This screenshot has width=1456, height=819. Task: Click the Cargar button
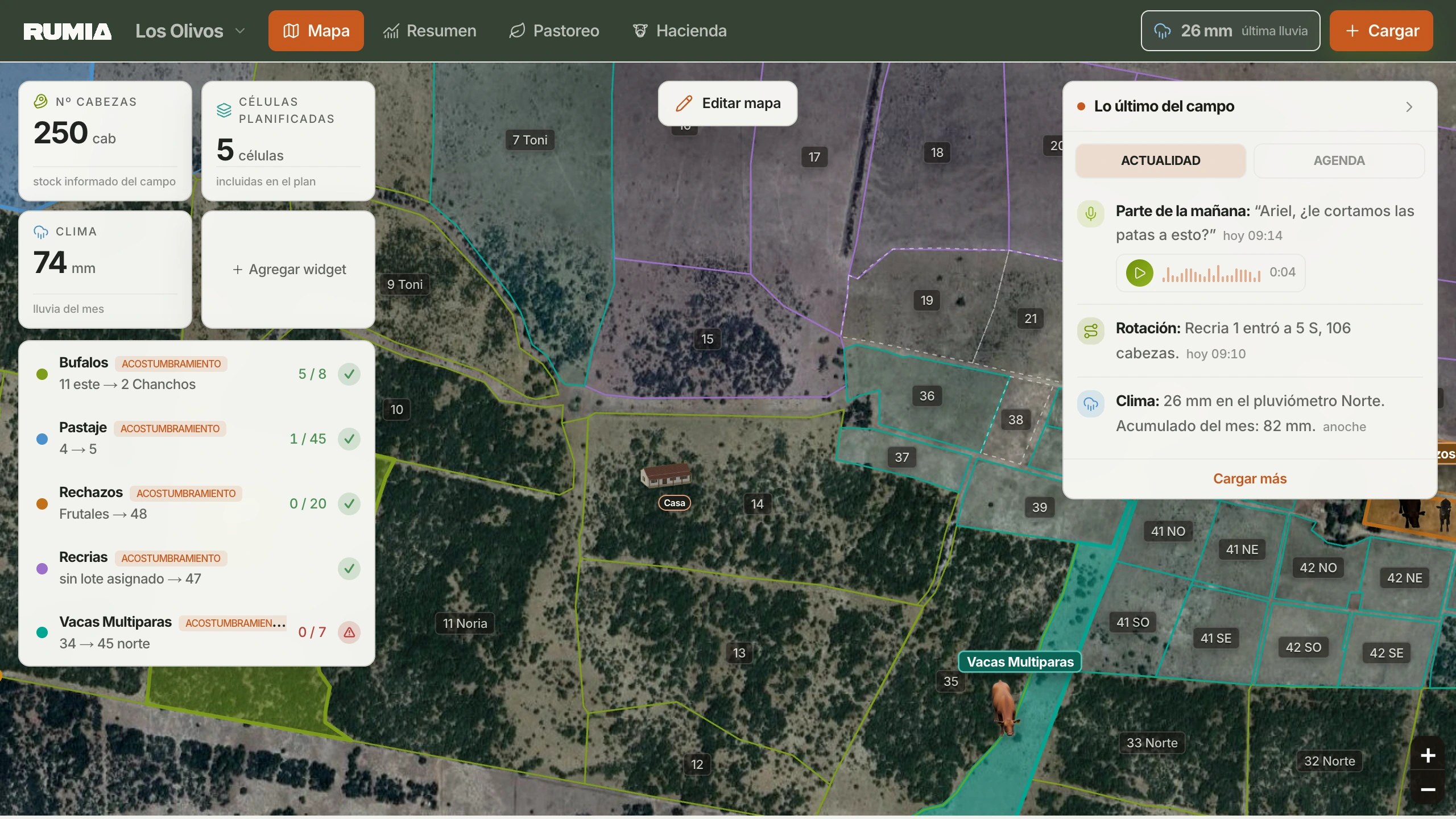[x=1381, y=31]
